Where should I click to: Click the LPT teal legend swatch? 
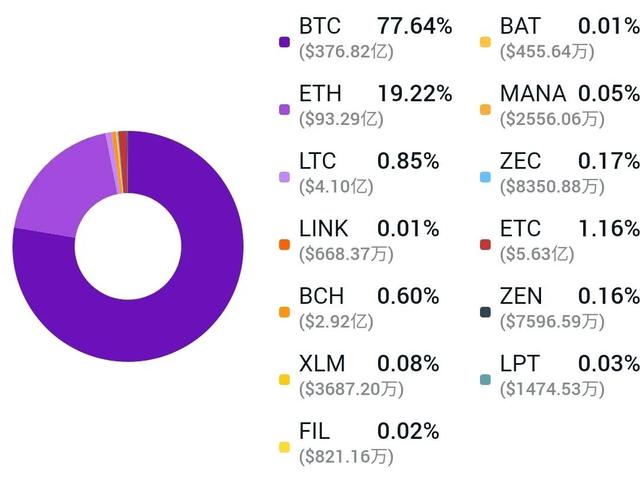485,380
